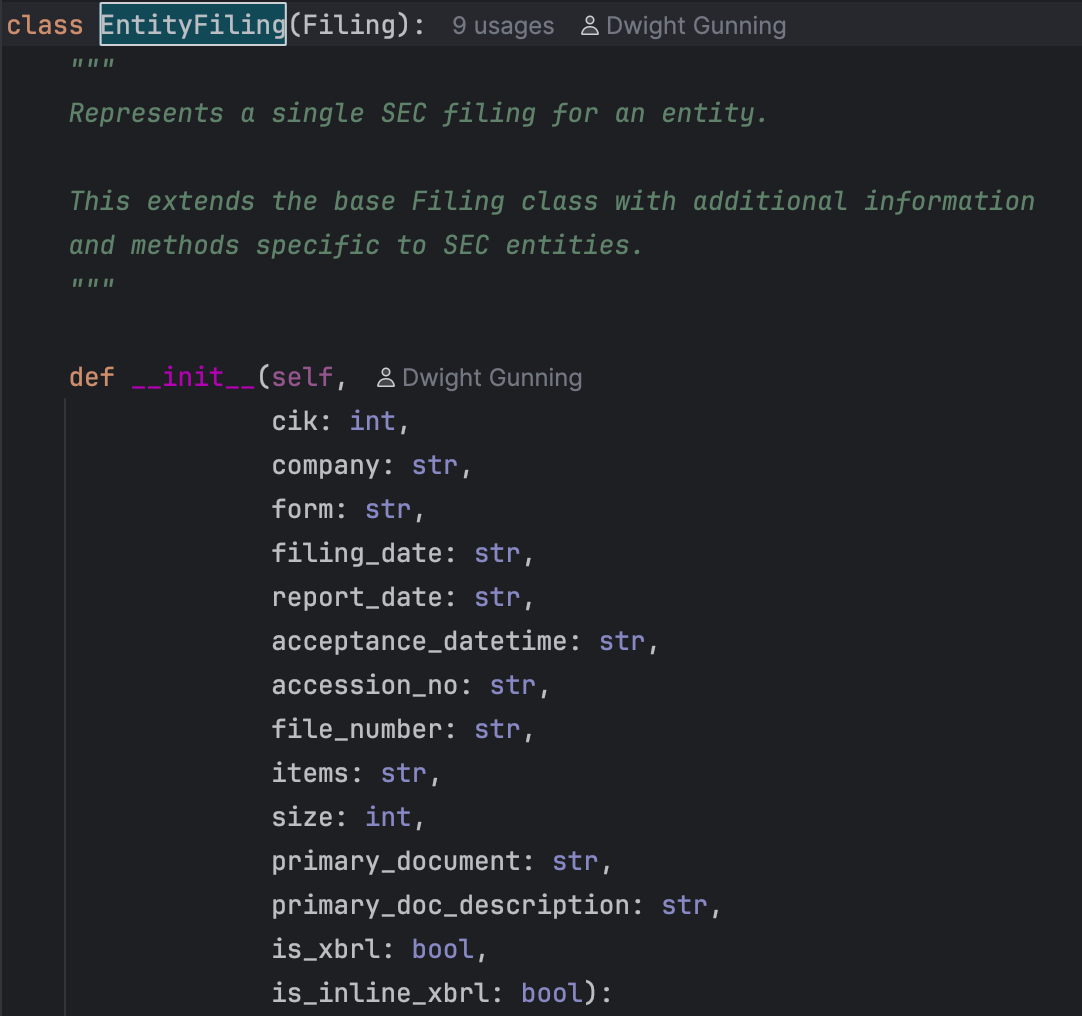Click the docstring line "Represents a single SEC filing"
Screen dimensions: 1082x1016
(x=418, y=113)
